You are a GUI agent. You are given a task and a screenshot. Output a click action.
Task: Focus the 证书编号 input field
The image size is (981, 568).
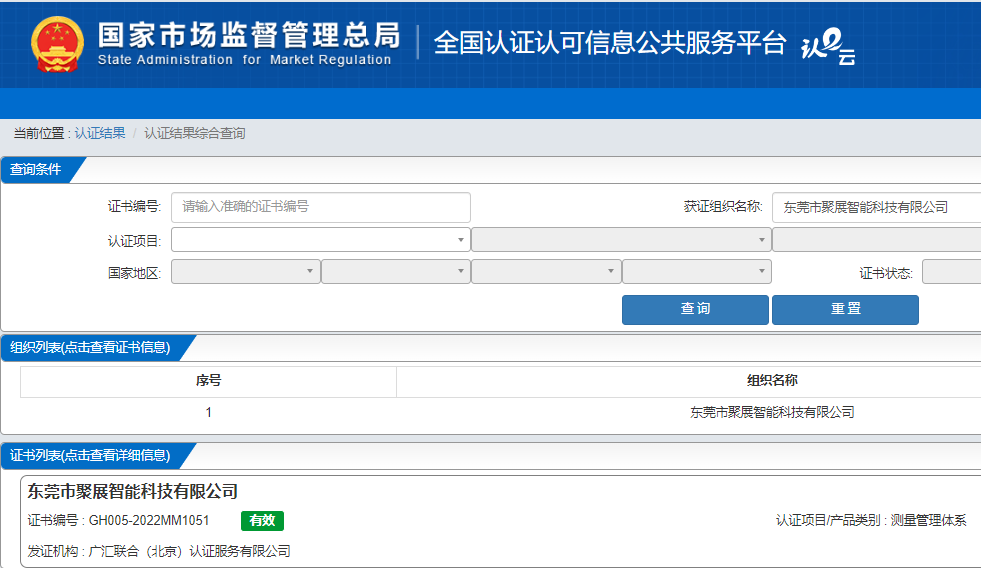(321, 207)
